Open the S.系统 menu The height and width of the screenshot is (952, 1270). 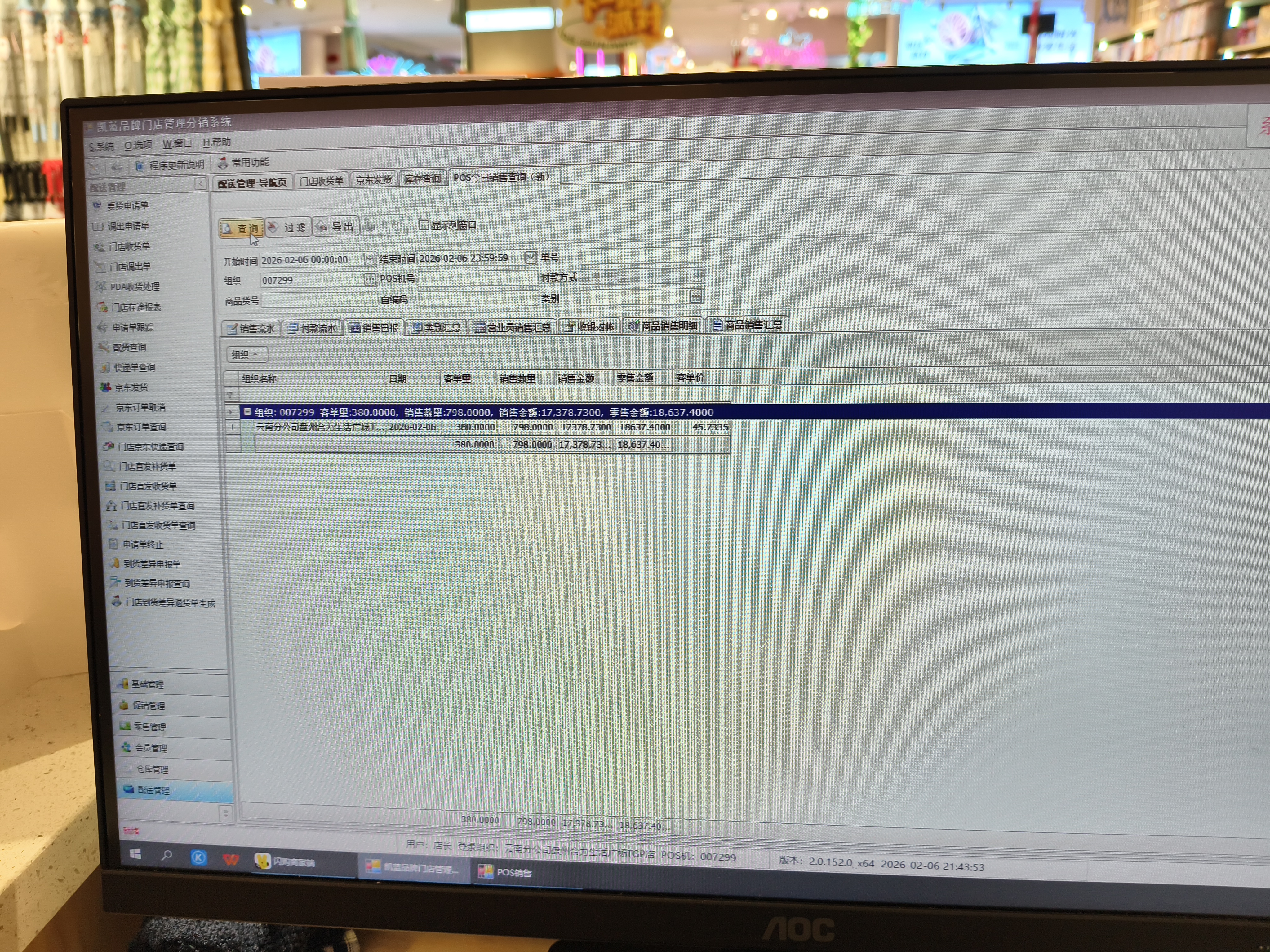coord(101,146)
